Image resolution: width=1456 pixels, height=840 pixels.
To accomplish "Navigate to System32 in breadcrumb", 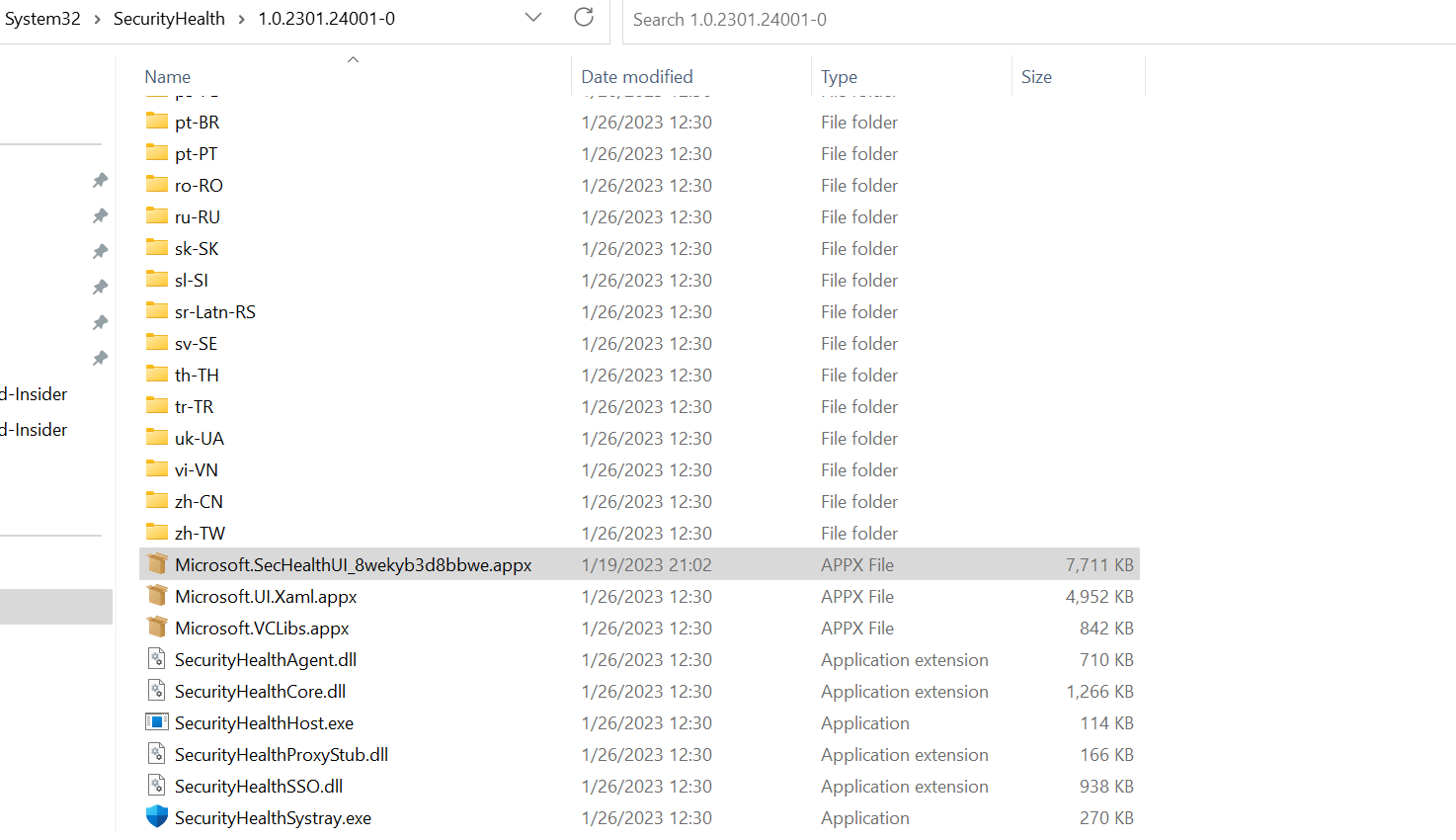I will 42,19.
